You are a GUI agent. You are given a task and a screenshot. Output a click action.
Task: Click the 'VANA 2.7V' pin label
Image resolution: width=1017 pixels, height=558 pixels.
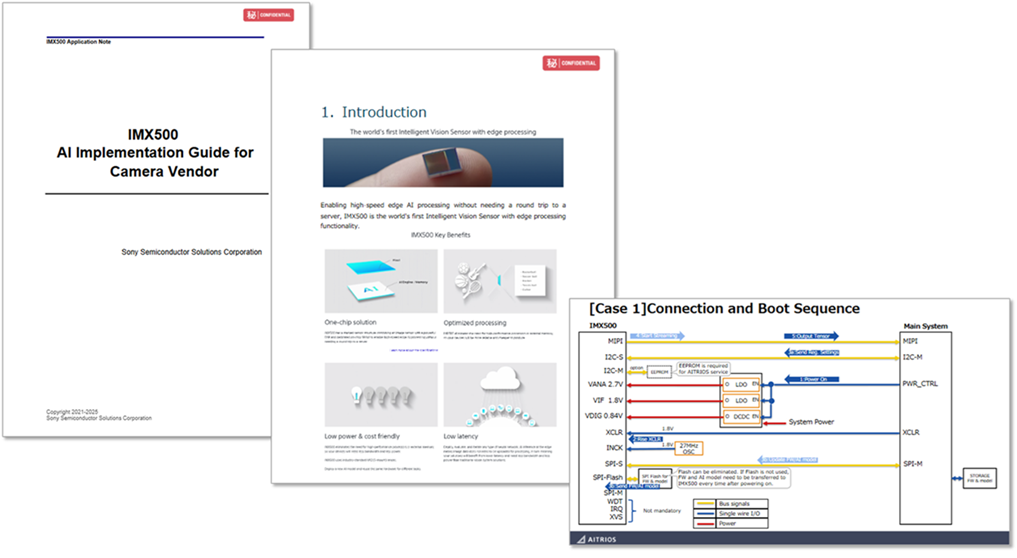[605, 384]
